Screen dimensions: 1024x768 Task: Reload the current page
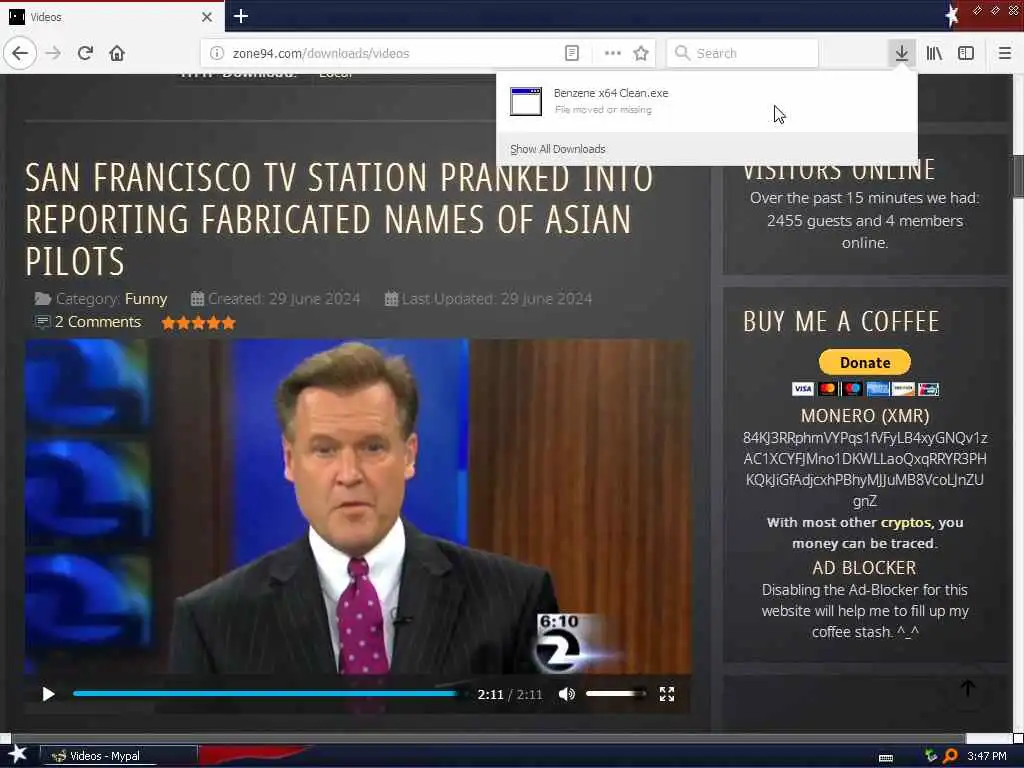pos(85,53)
